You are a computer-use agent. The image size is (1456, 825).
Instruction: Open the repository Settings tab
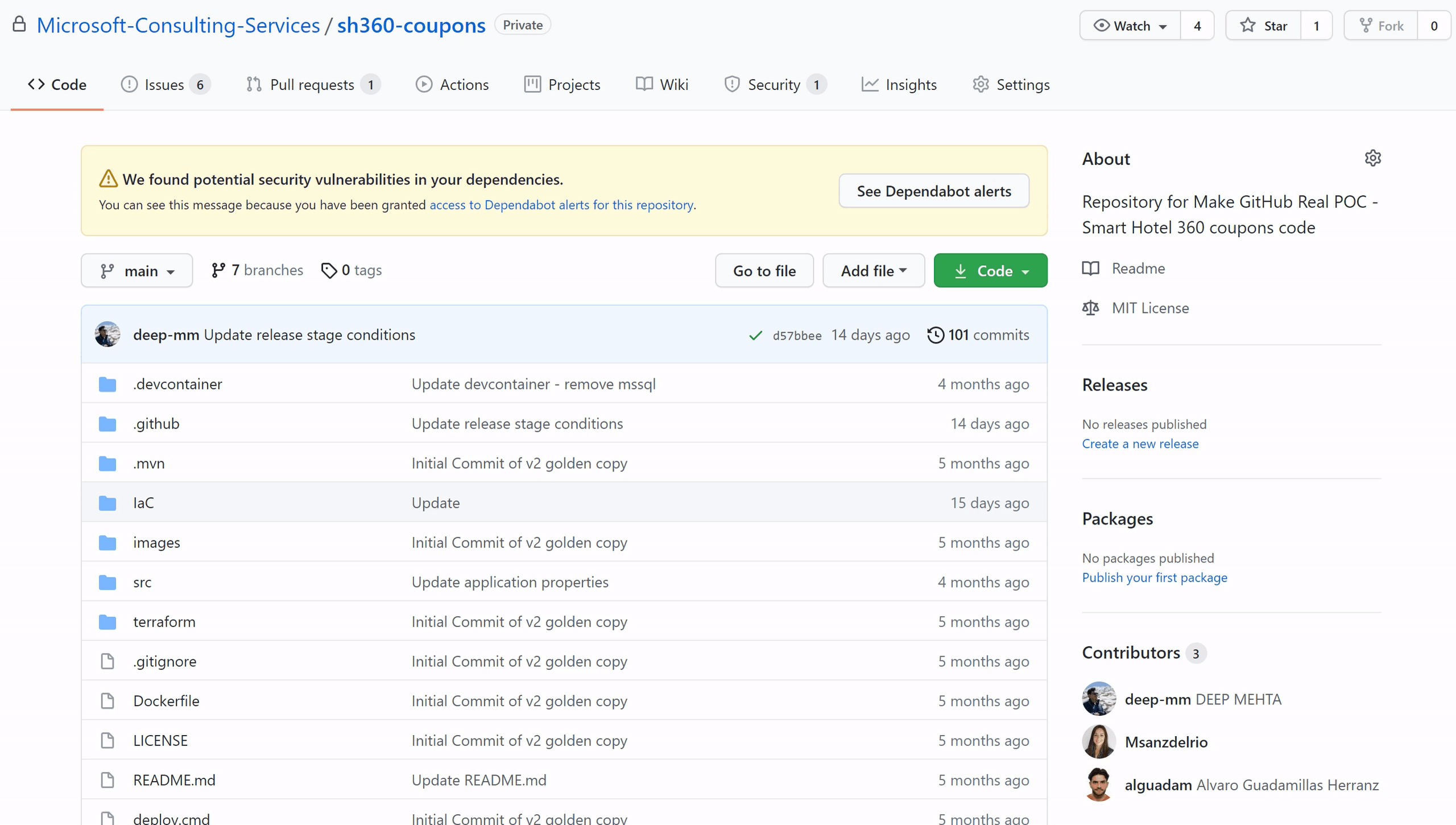tap(1011, 85)
